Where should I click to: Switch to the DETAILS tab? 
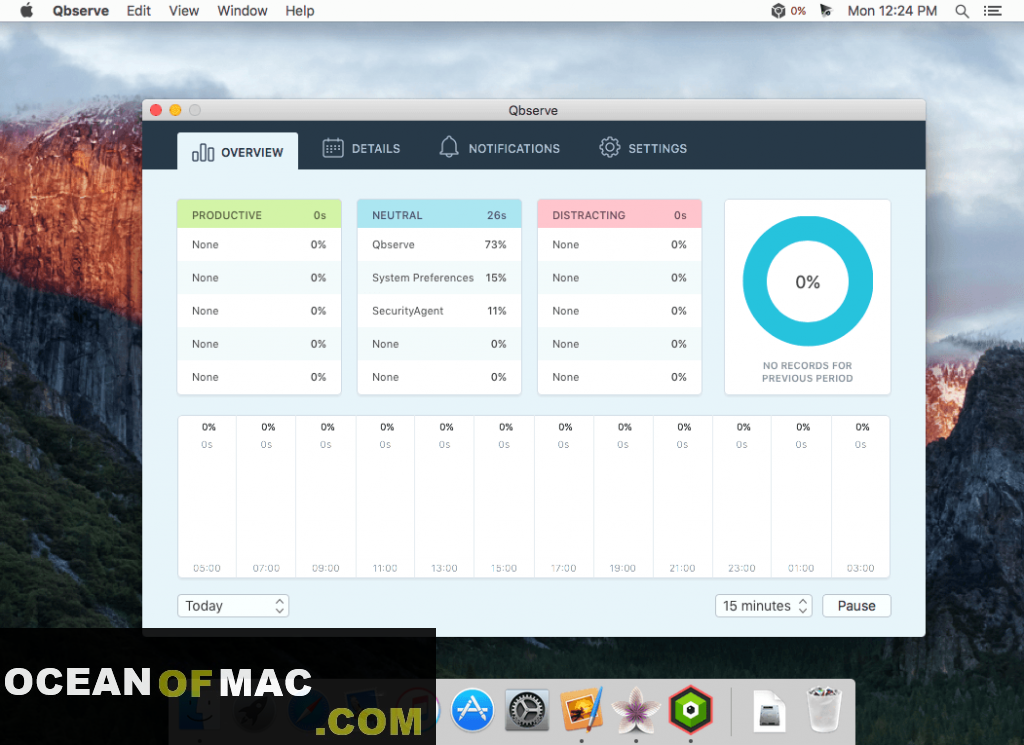coord(361,148)
